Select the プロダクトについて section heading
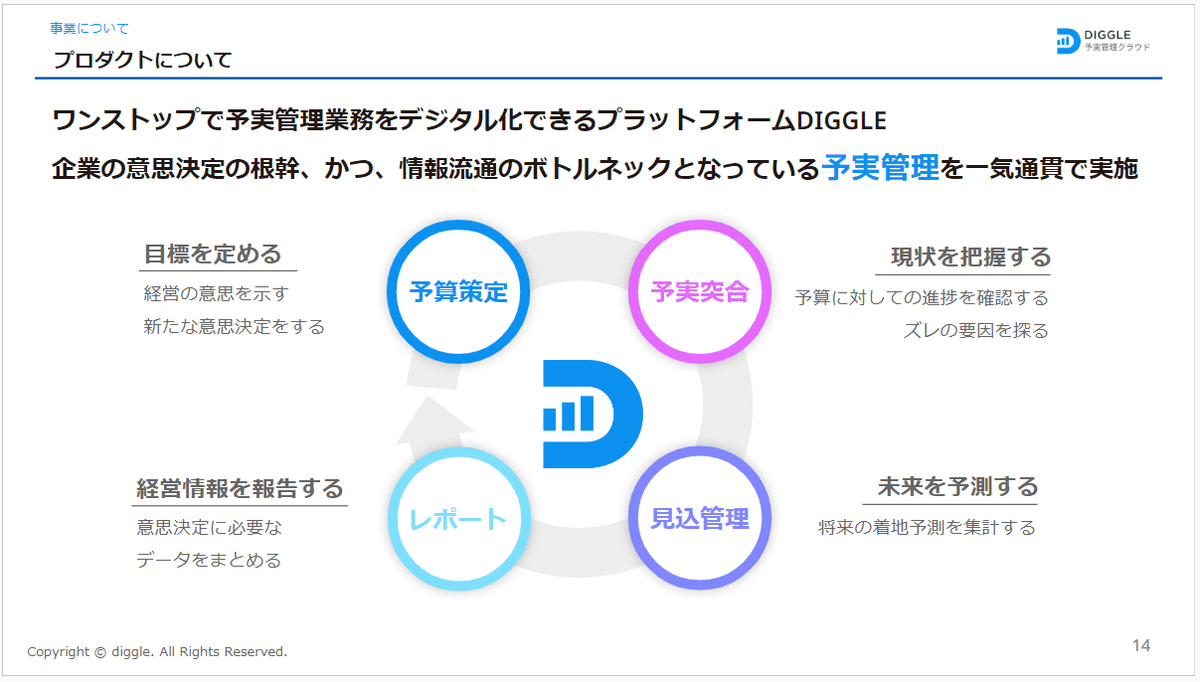 click(x=143, y=59)
